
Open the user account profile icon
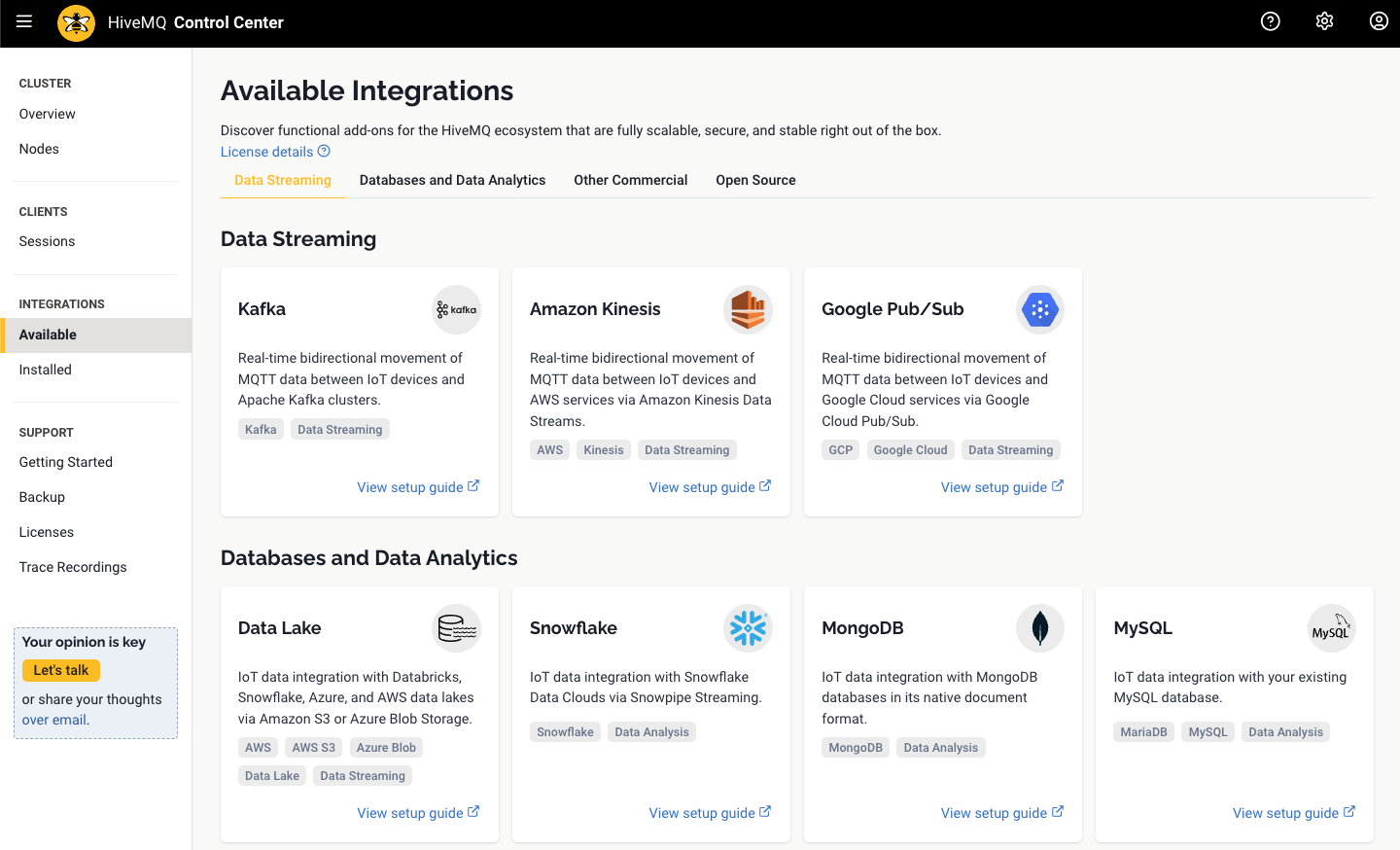1379,21
